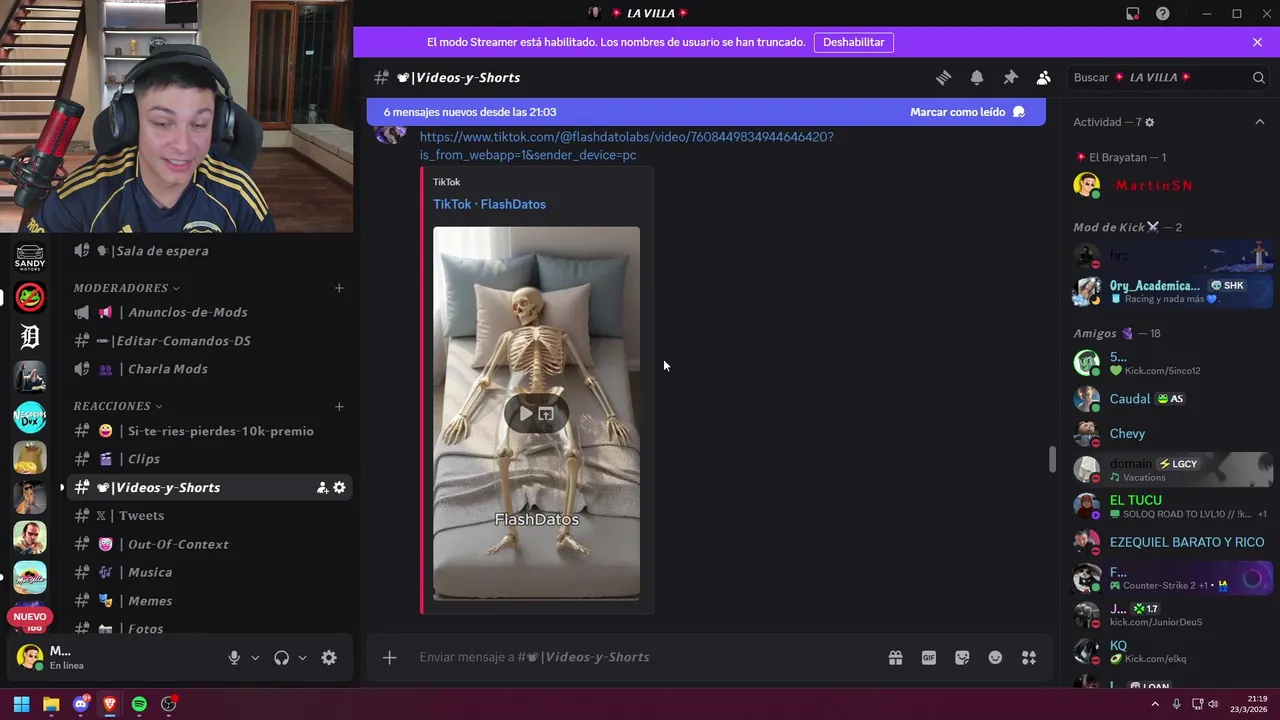Dismiss the Streamer mode banner

pyautogui.click(x=1257, y=42)
